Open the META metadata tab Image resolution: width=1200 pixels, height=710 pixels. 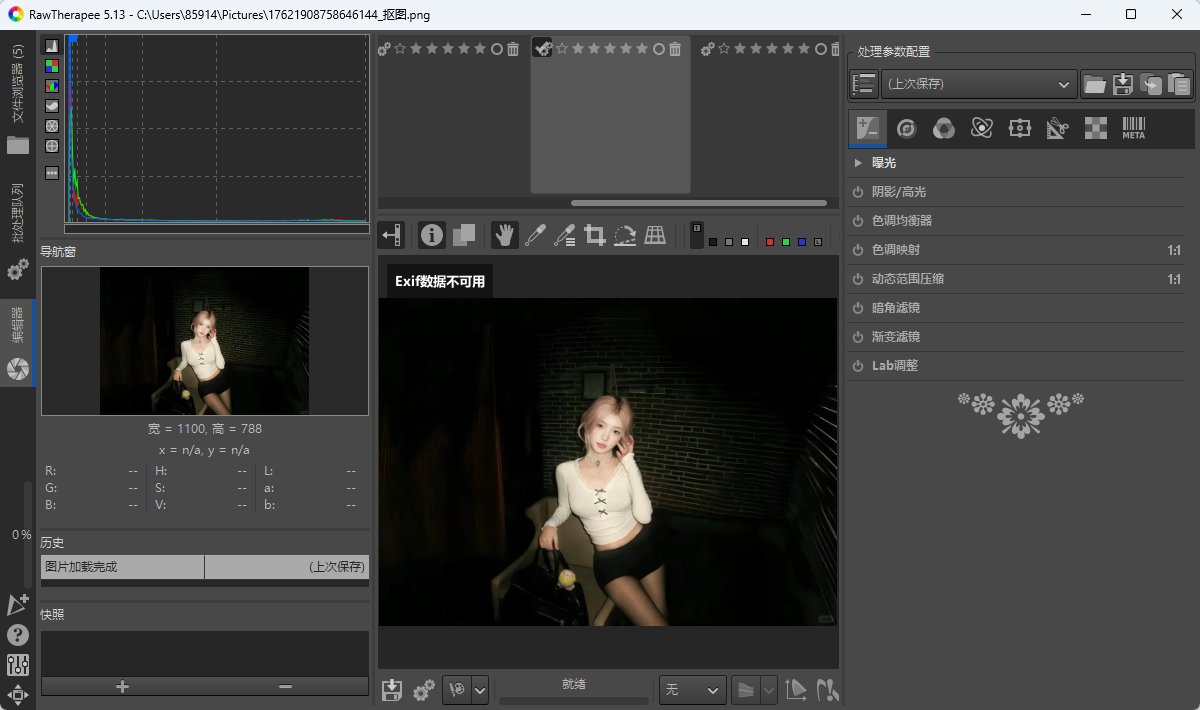pyautogui.click(x=1134, y=128)
